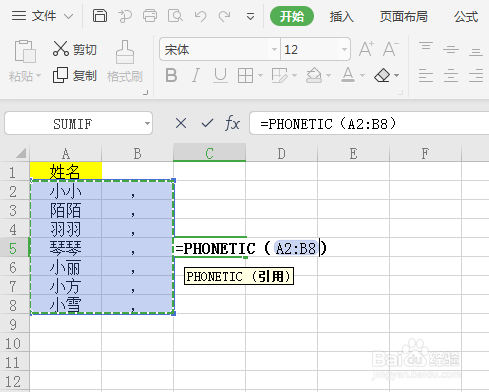Click cell containing 琴琴
489x392 pixels.
(66, 248)
